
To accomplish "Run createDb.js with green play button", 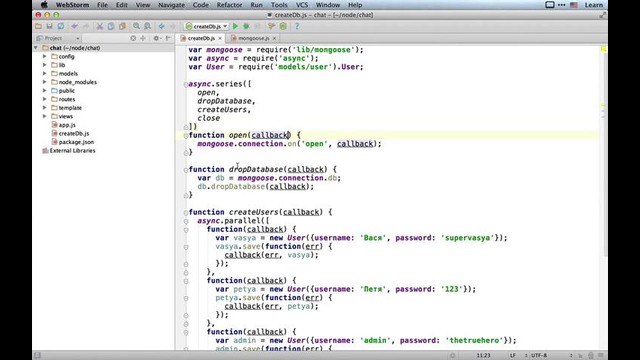I will click(x=235, y=26).
